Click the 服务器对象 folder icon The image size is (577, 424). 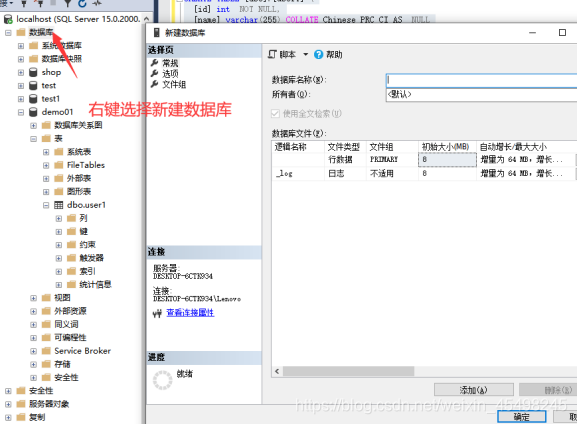click(x=21, y=404)
